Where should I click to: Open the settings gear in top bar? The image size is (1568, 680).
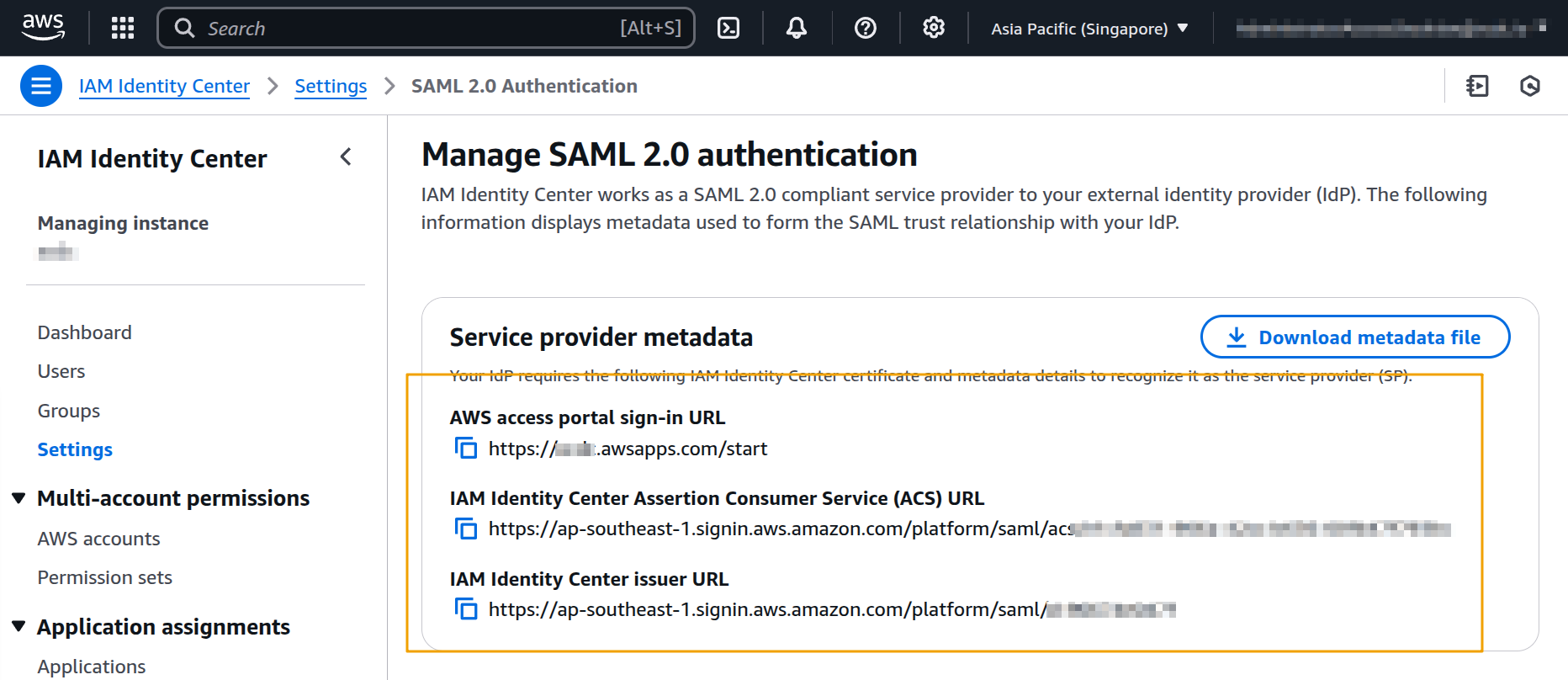point(934,28)
